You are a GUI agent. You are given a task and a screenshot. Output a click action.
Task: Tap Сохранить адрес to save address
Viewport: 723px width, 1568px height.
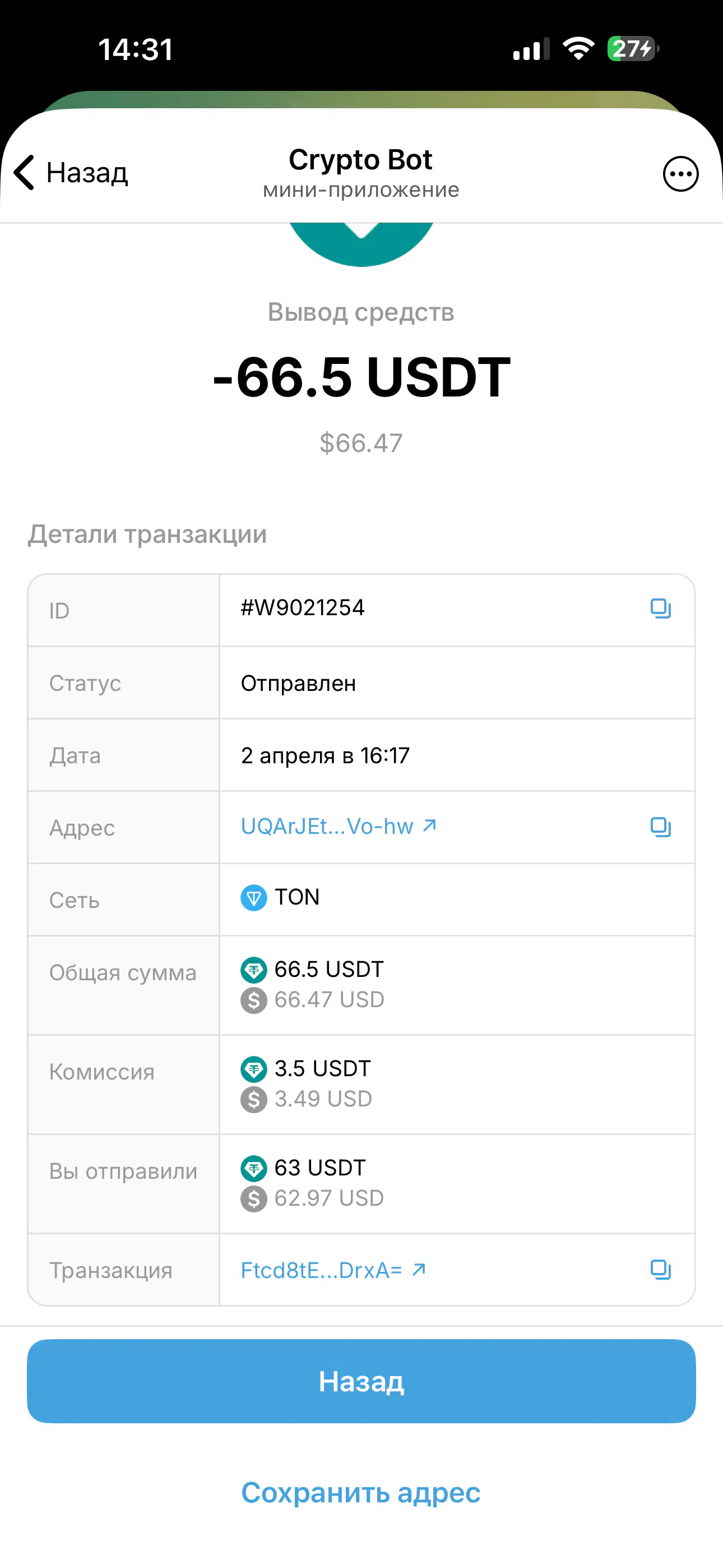[x=361, y=1492]
